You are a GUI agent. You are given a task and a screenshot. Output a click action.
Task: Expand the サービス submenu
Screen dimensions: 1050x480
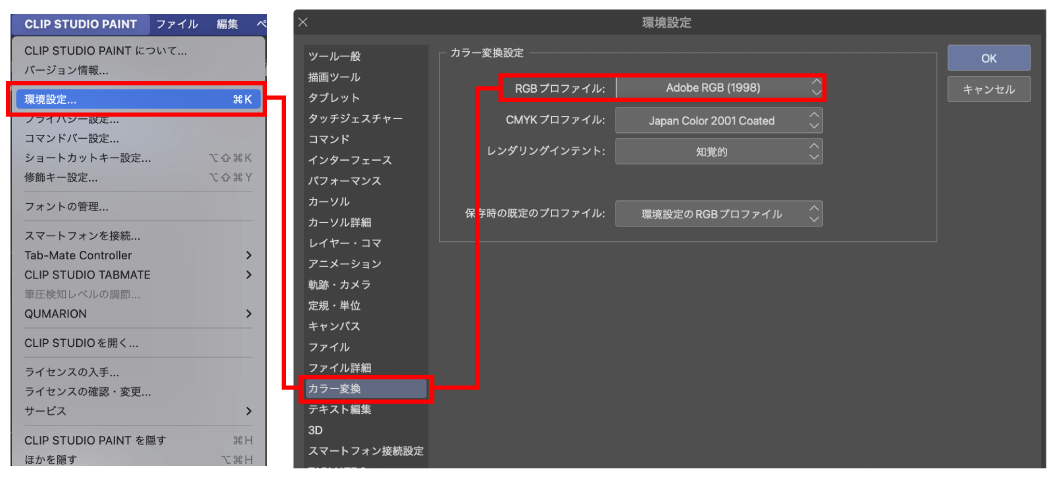139,410
